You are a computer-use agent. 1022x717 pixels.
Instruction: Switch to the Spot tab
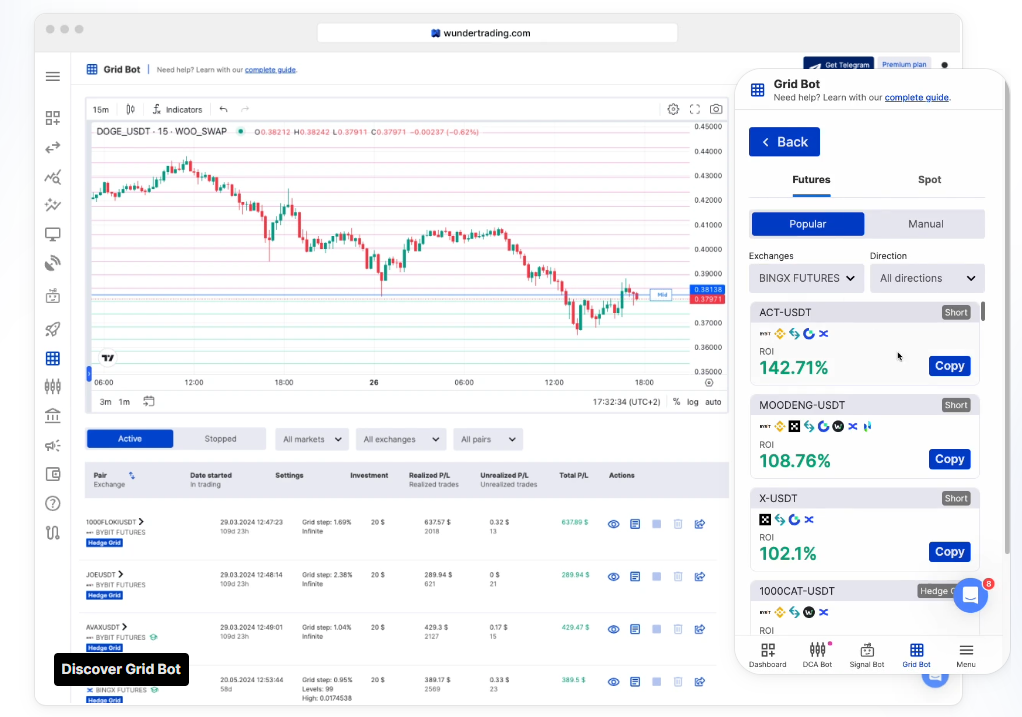pyautogui.click(x=928, y=180)
